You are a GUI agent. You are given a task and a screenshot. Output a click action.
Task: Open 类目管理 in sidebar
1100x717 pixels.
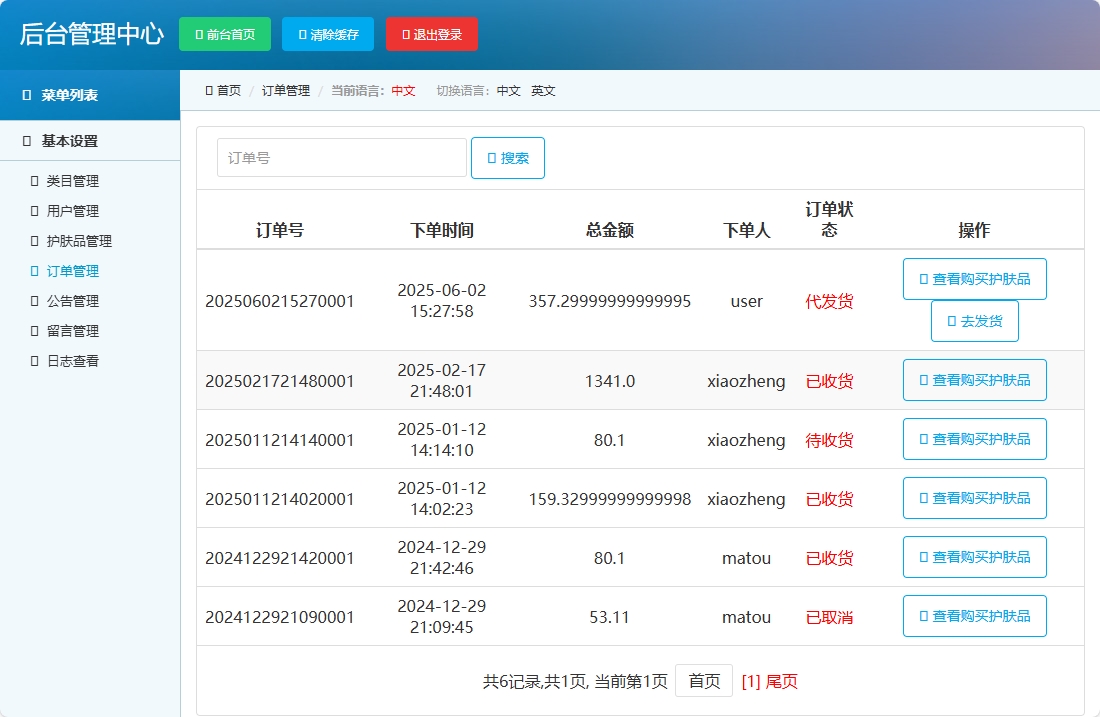pyautogui.click(x=72, y=181)
